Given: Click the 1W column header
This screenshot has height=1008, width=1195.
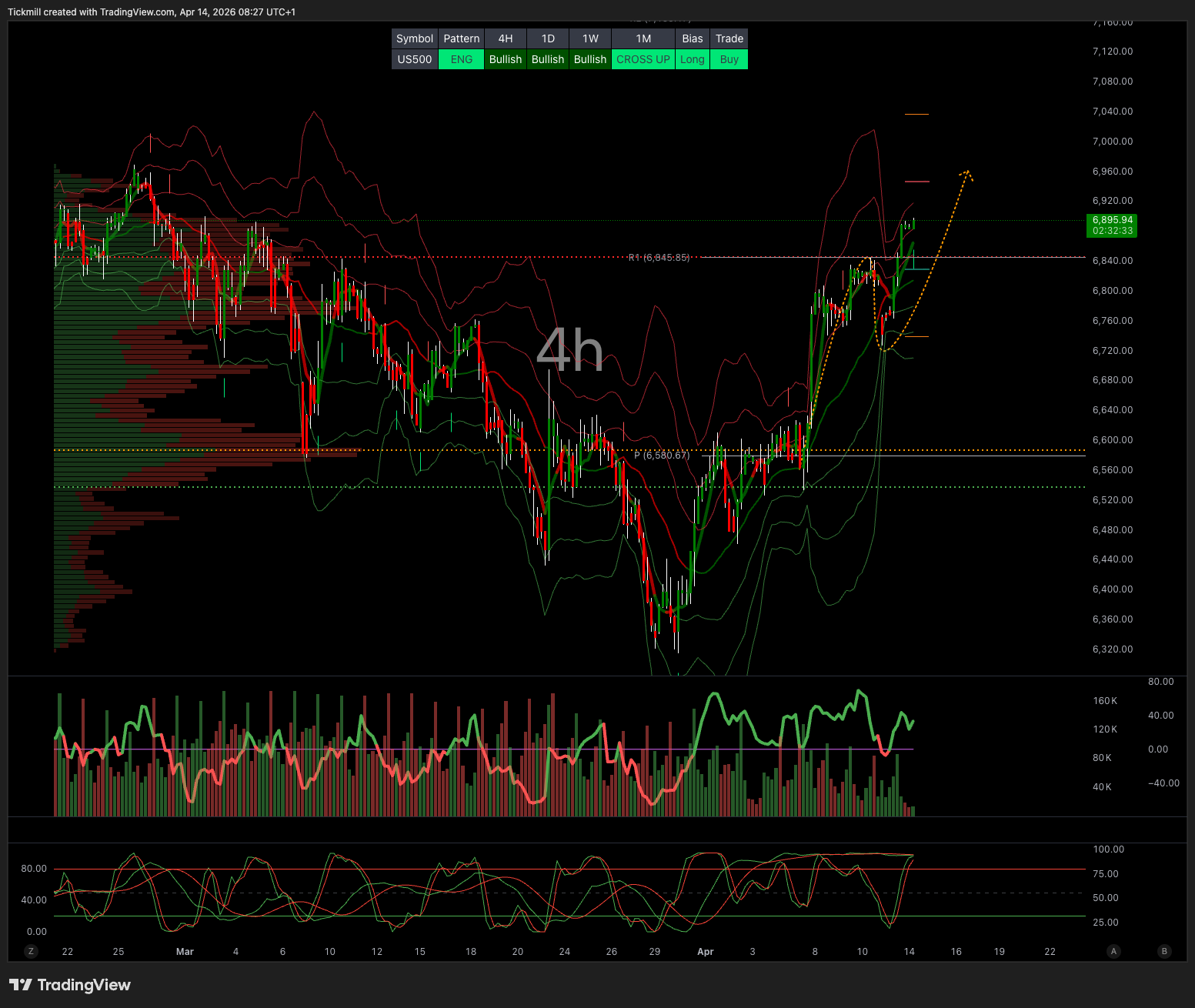Looking at the screenshot, I should coord(590,38).
